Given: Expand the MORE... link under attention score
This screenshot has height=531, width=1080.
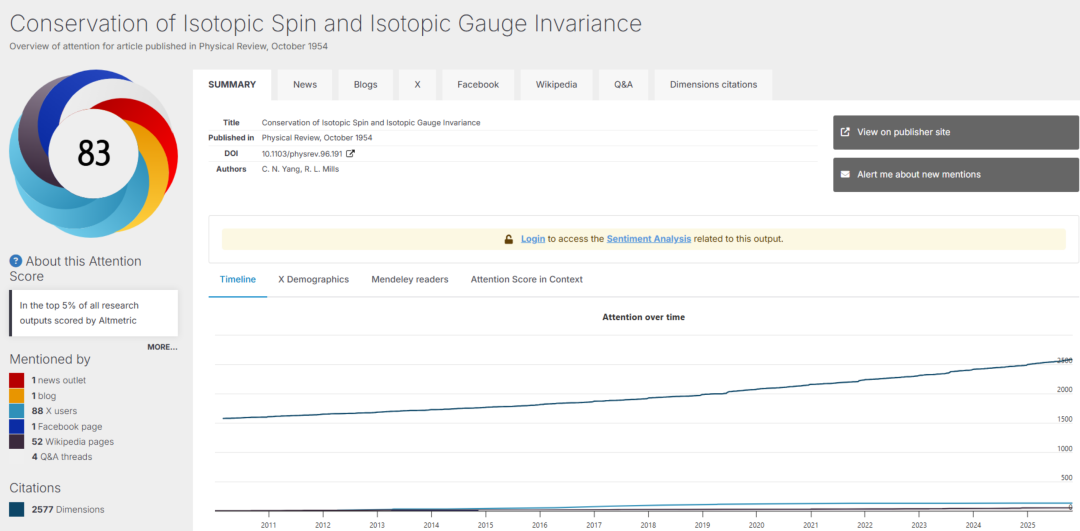Looking at the screenshot, I should (x=163, y=347).
